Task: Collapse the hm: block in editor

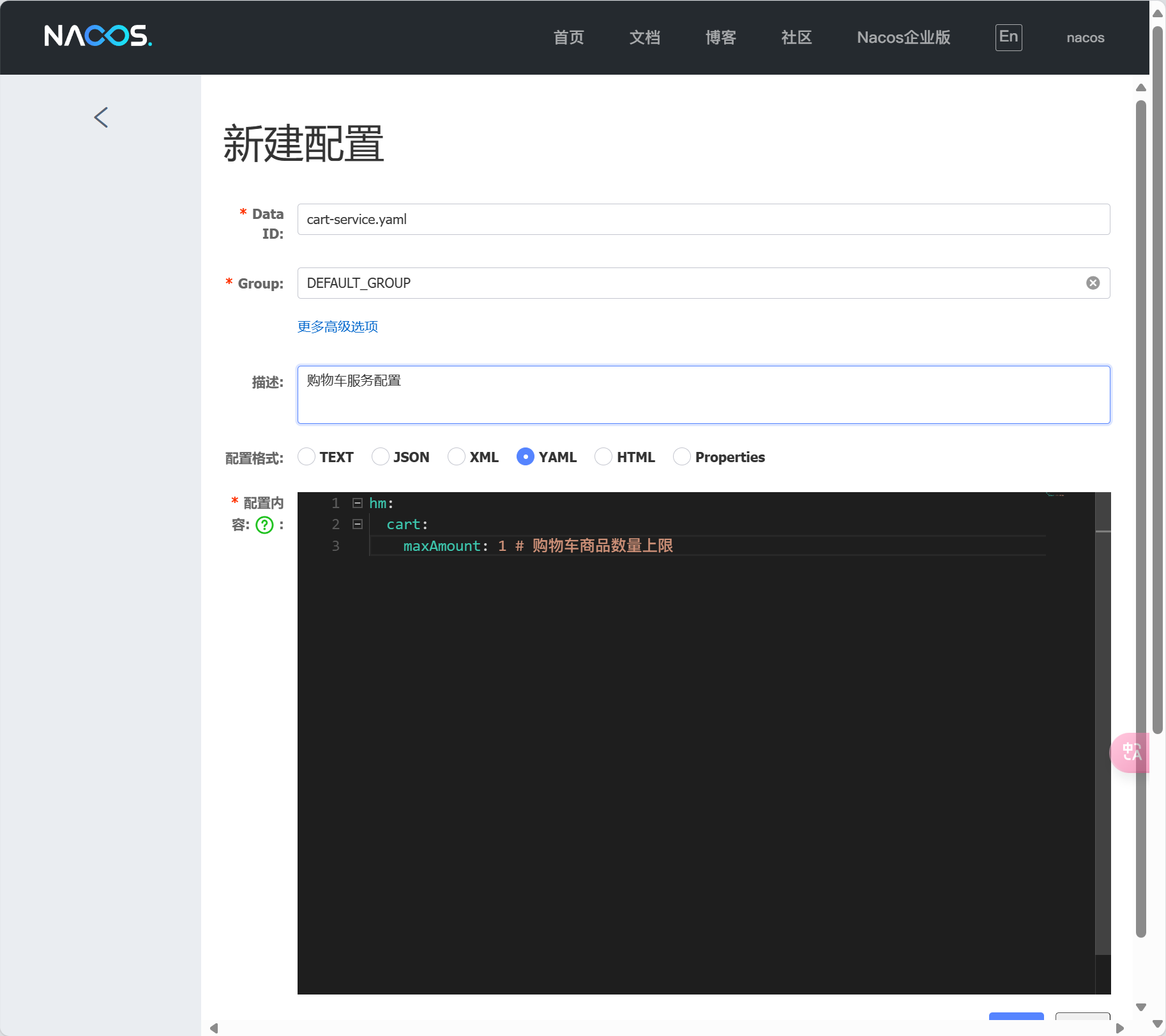Action: coord(358,503)
